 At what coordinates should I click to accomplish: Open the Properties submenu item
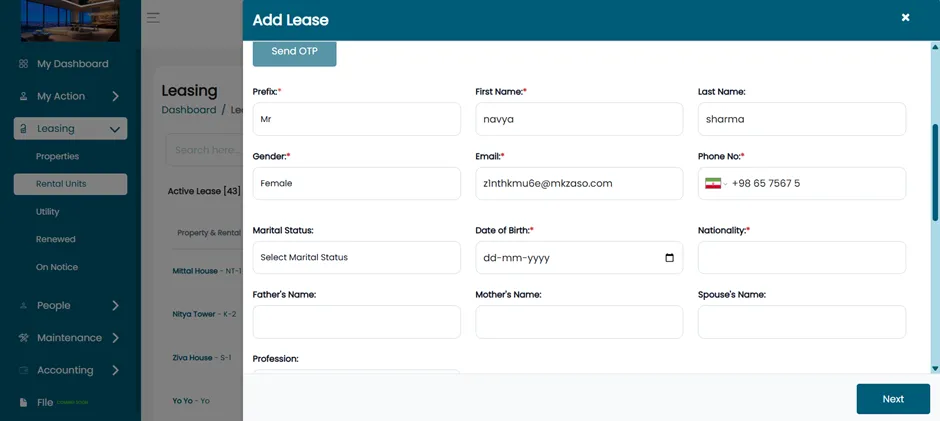click(57, 156)
